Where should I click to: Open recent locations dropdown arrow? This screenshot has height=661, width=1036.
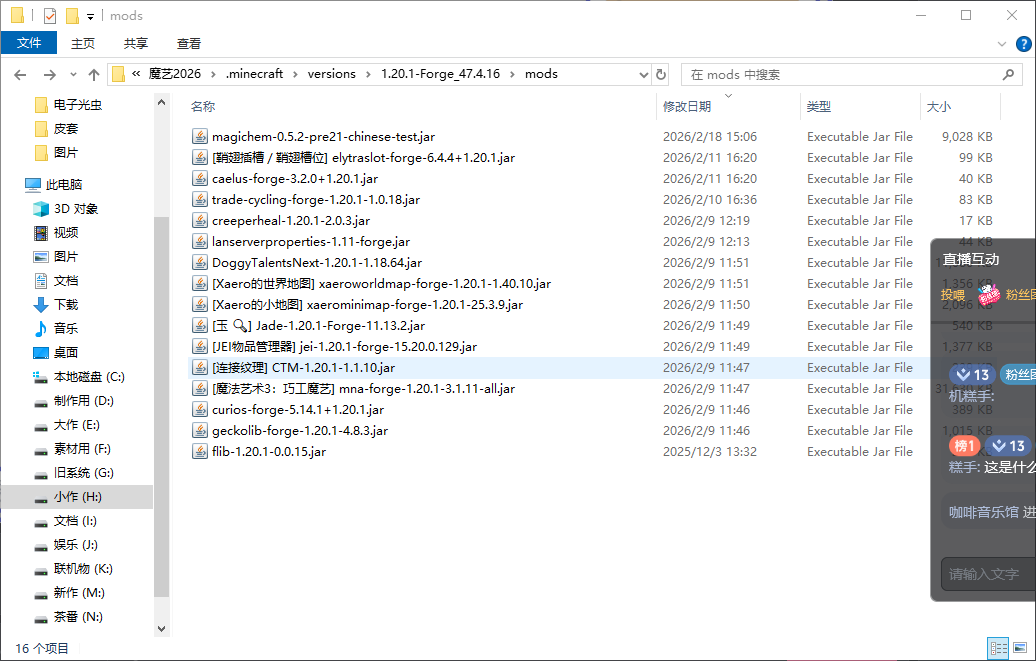73,75
